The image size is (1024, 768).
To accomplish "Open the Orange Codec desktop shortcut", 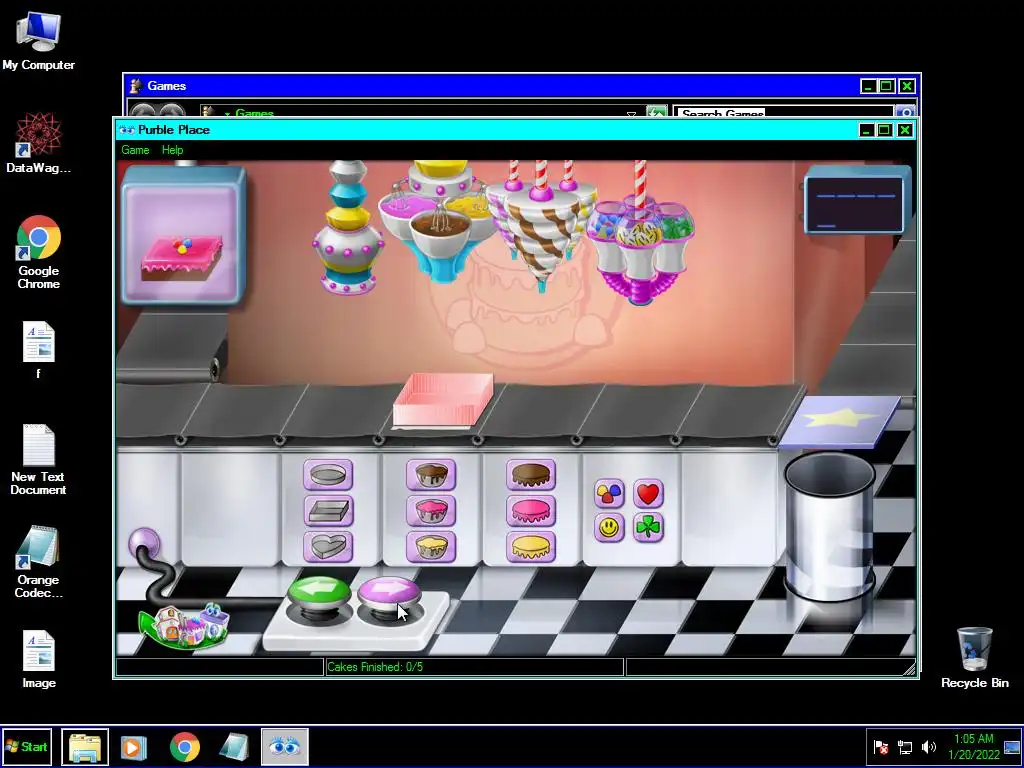I will (39, 562).
